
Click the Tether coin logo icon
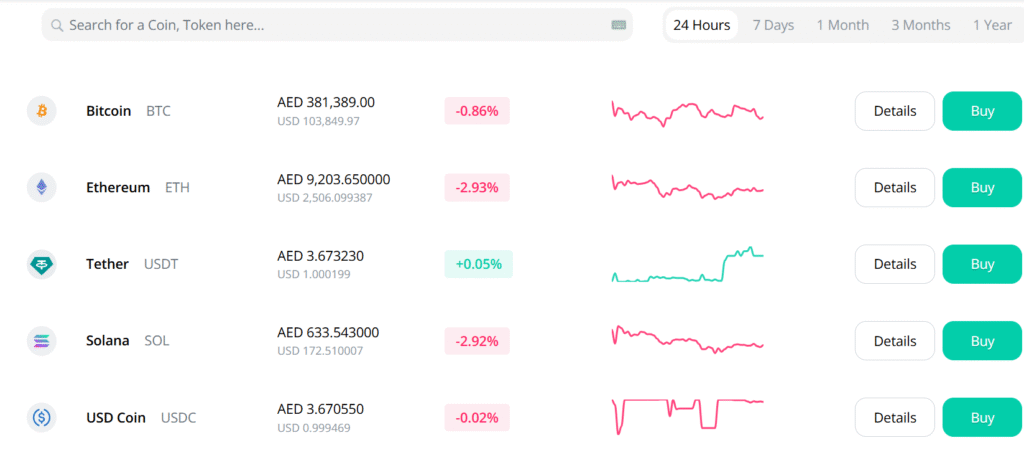[42, 264]
